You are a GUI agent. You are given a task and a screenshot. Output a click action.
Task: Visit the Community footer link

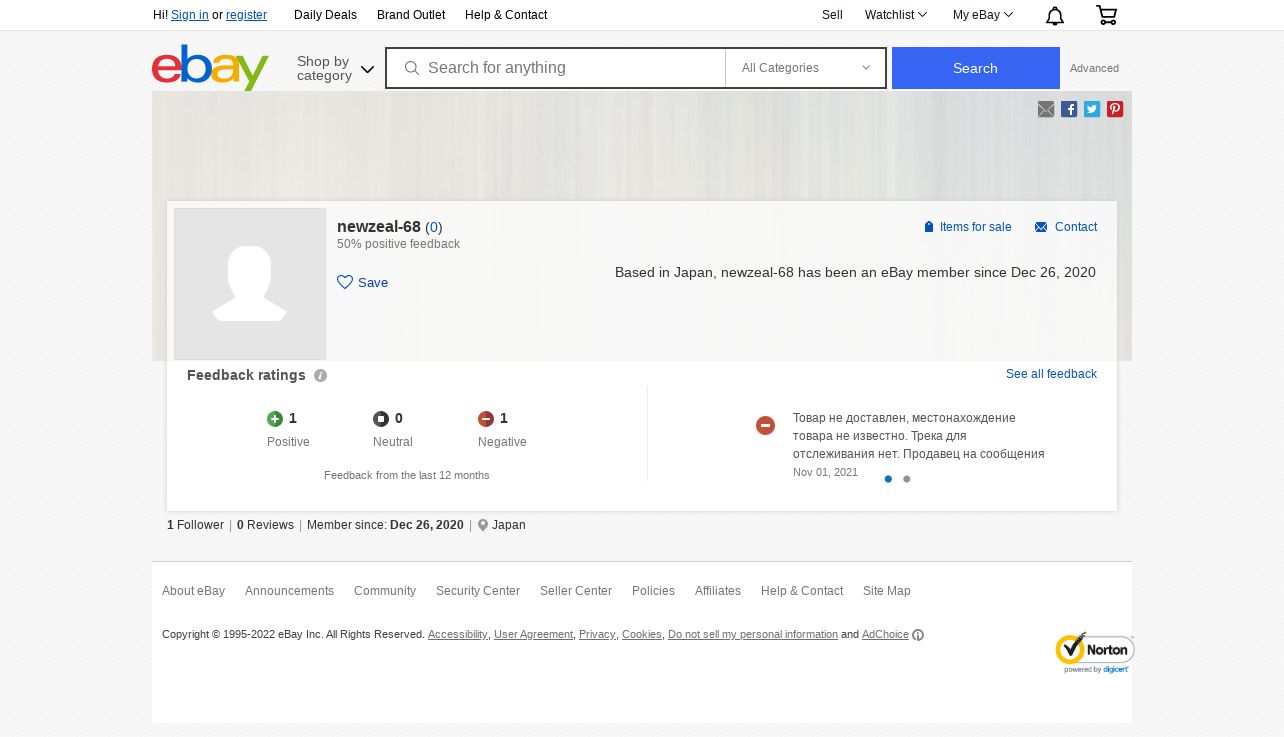tap(385, 591)
